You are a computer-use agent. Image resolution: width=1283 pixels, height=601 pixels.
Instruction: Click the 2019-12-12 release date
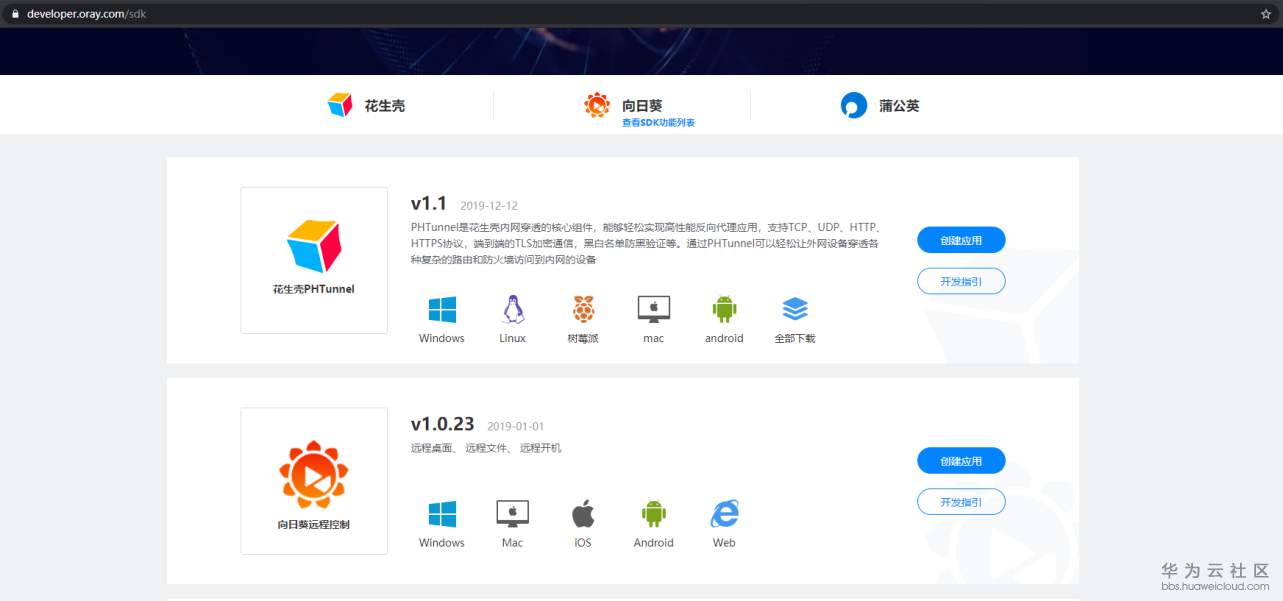pos(489,206)
